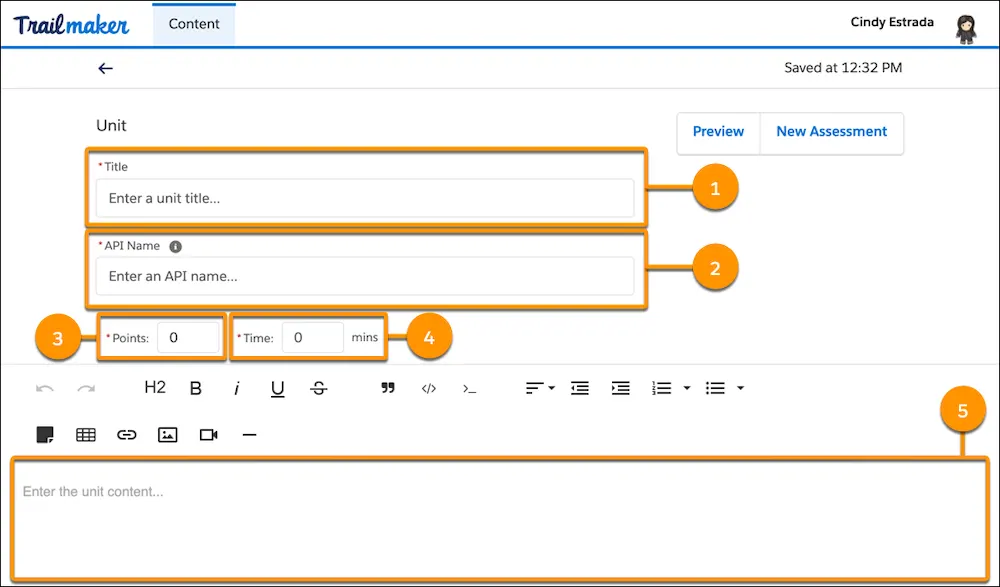Insert a video using the camera icon

[208, 435]
